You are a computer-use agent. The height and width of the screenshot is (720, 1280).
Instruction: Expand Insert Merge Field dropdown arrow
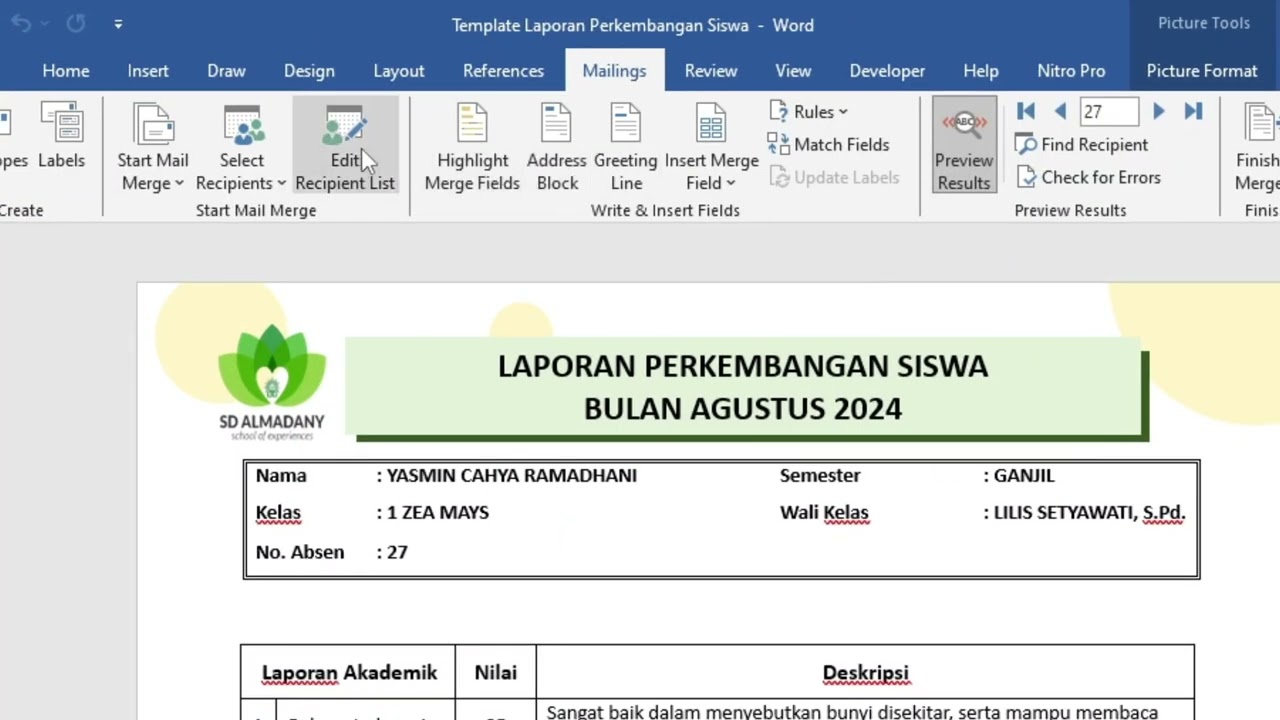tap(731, 184)
